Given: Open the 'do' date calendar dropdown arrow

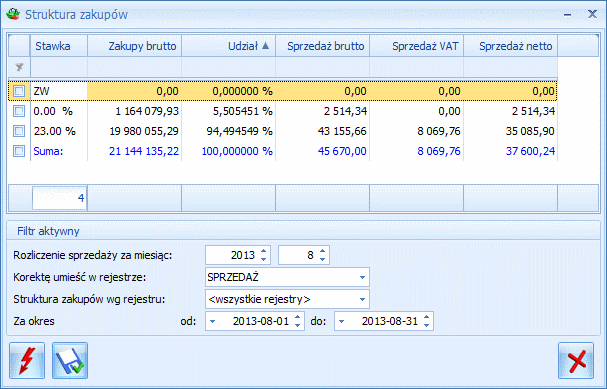Looking at the screenshot, I should [x=341, y=321].
